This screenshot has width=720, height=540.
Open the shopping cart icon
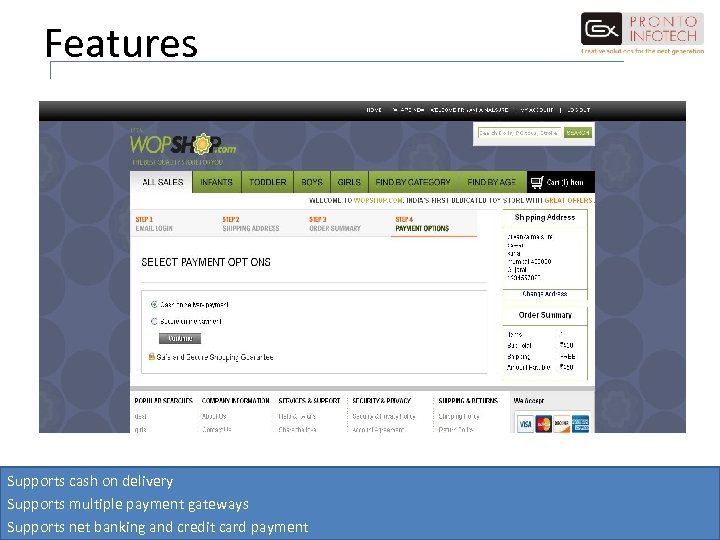coord(536,182)
